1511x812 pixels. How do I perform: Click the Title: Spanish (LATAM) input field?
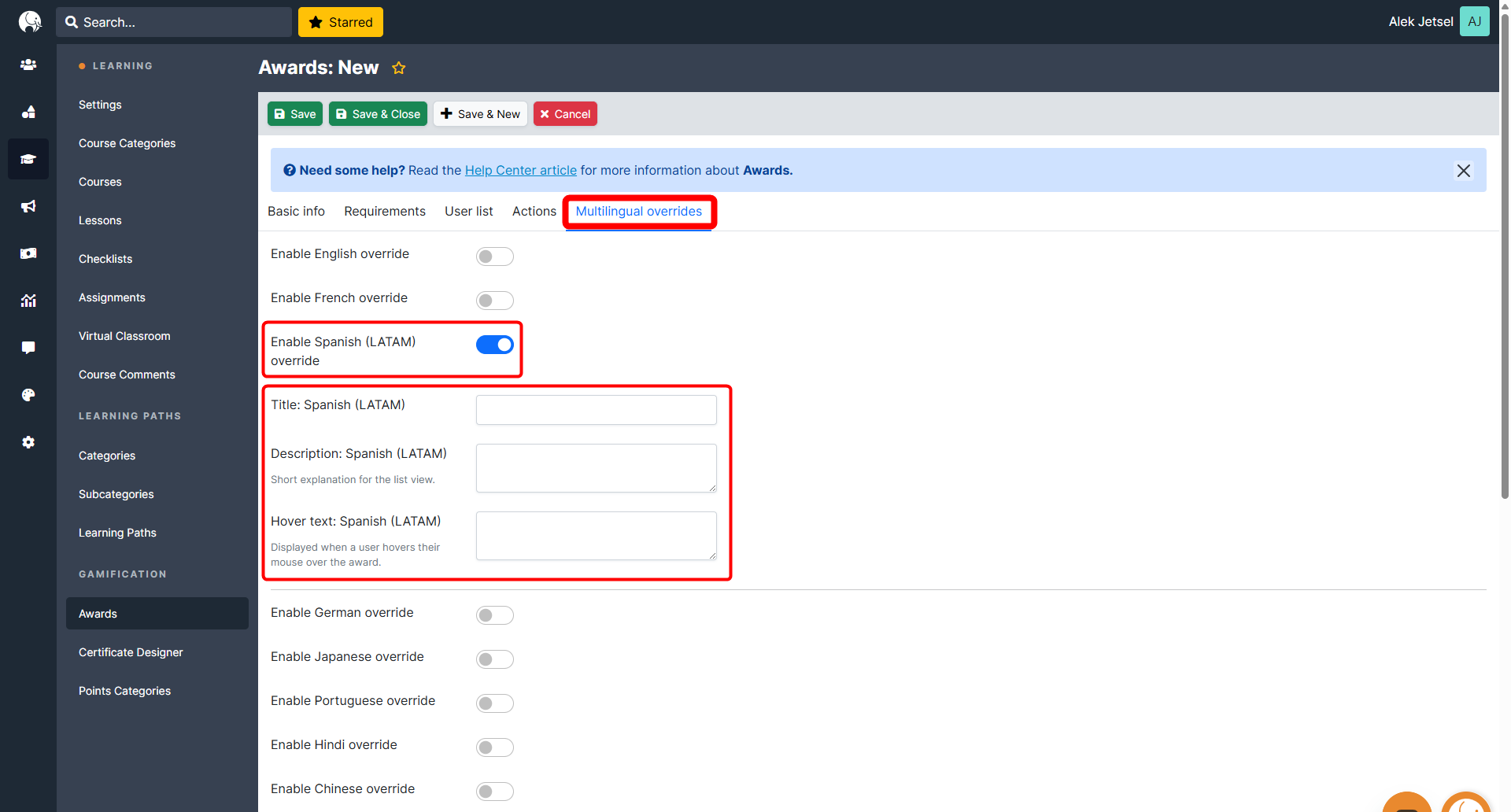click(596, 410)
